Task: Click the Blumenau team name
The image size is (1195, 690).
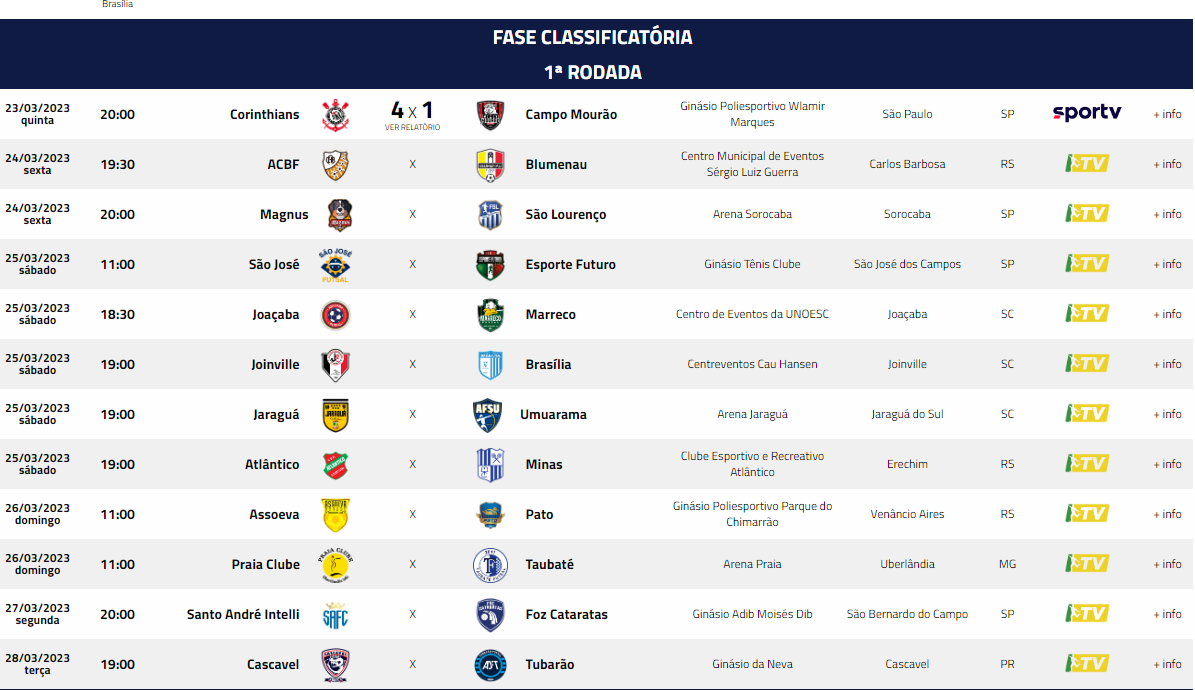Action: click(x=556, y=164)
